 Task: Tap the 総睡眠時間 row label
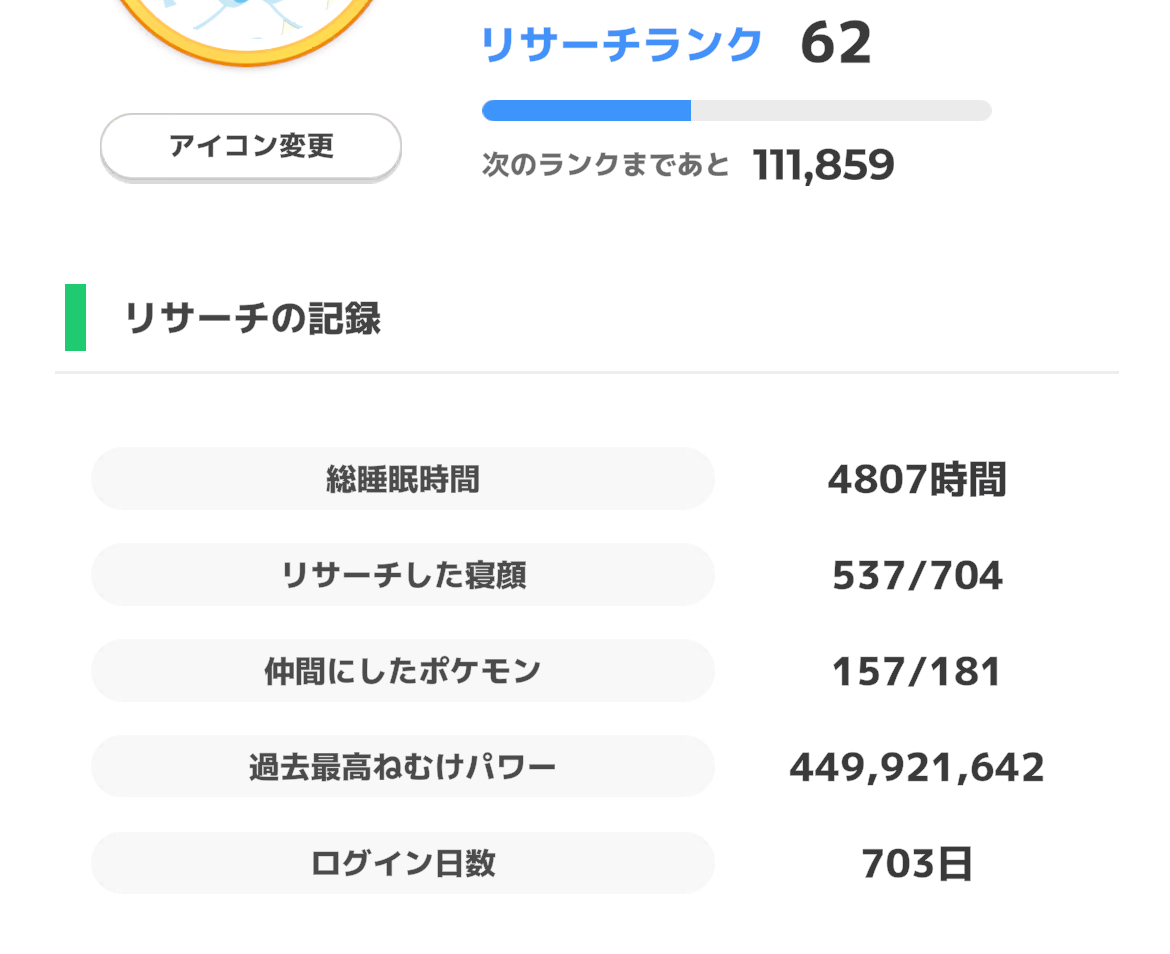(403, 479)
